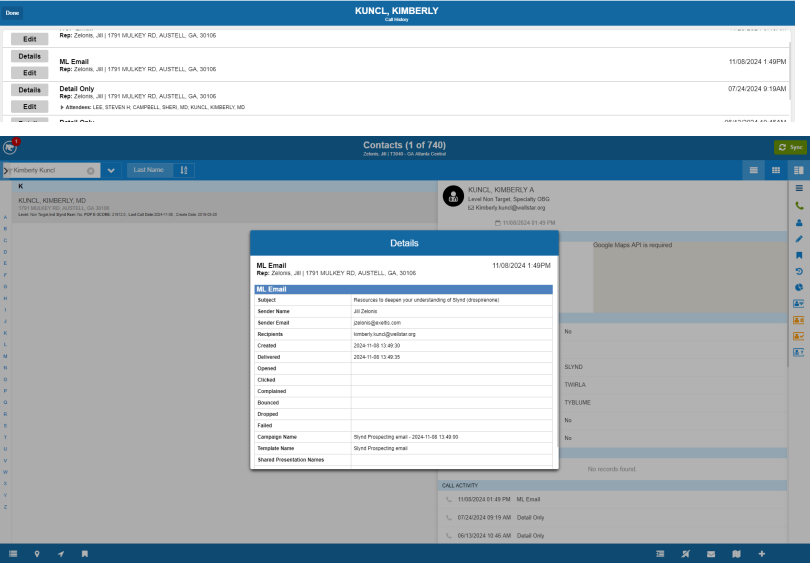Click the 11/08/2024 01:49 PM calendar entry
811x563 pixels.
pyautogui.click(x=525, y=223)
